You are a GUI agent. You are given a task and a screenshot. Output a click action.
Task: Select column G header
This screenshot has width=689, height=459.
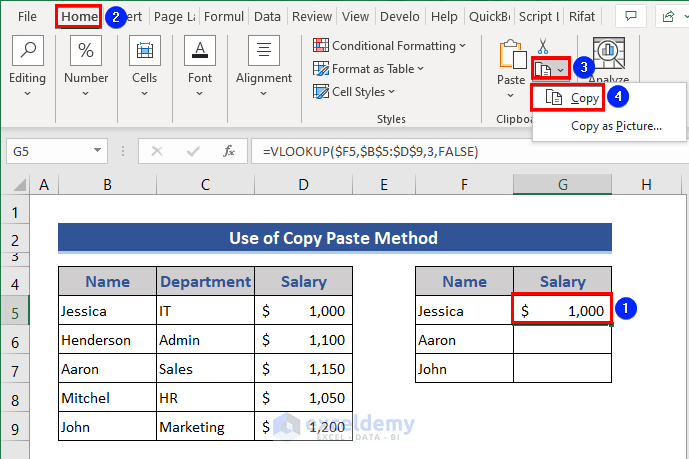562,185
